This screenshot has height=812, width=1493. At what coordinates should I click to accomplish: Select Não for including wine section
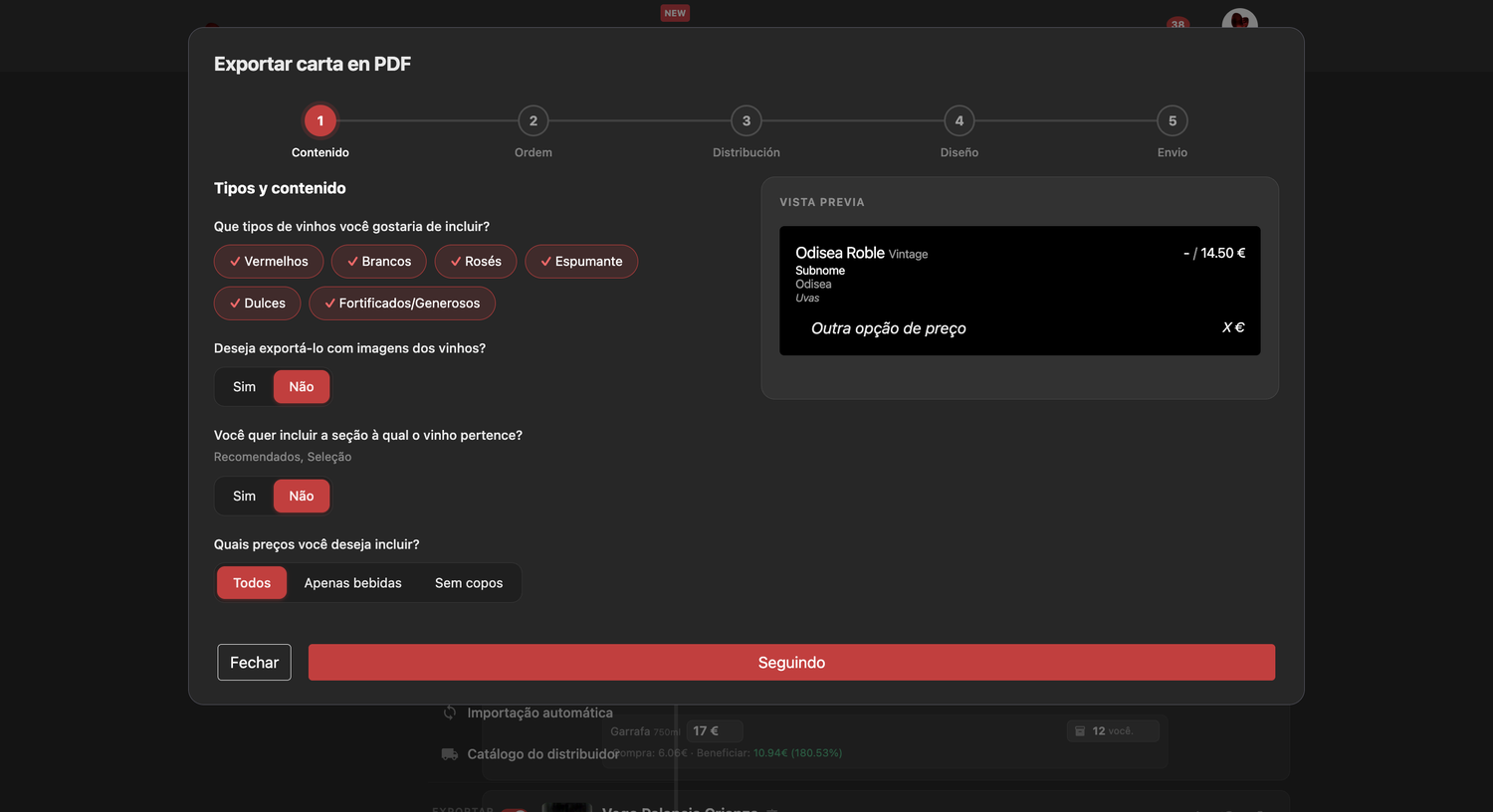click(x=302, y=497)
